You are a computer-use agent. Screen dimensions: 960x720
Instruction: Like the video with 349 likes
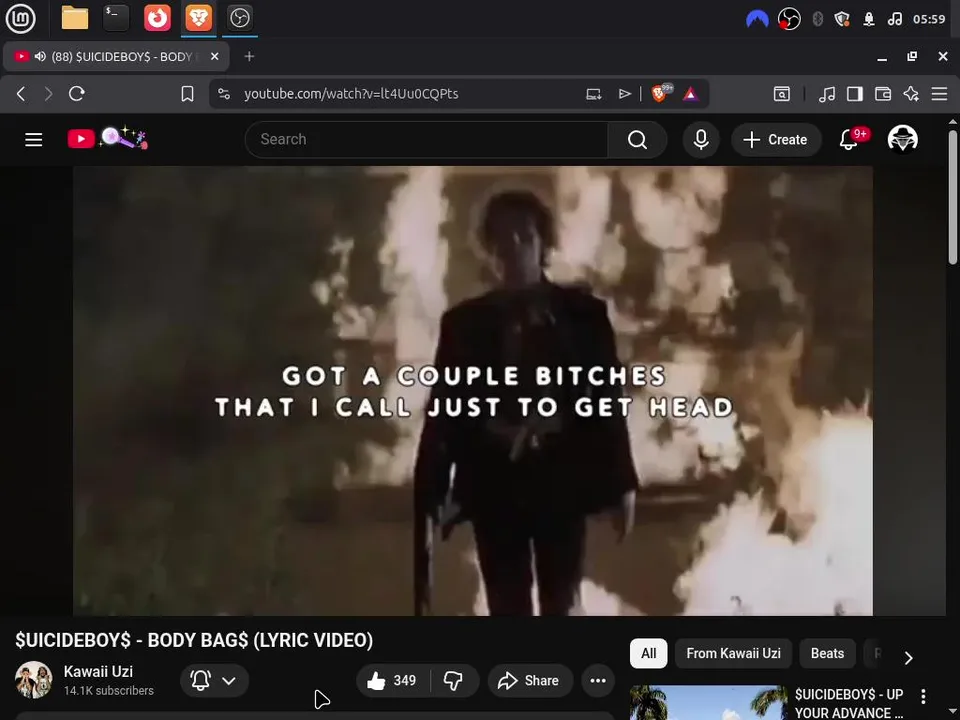pos(392,680)
